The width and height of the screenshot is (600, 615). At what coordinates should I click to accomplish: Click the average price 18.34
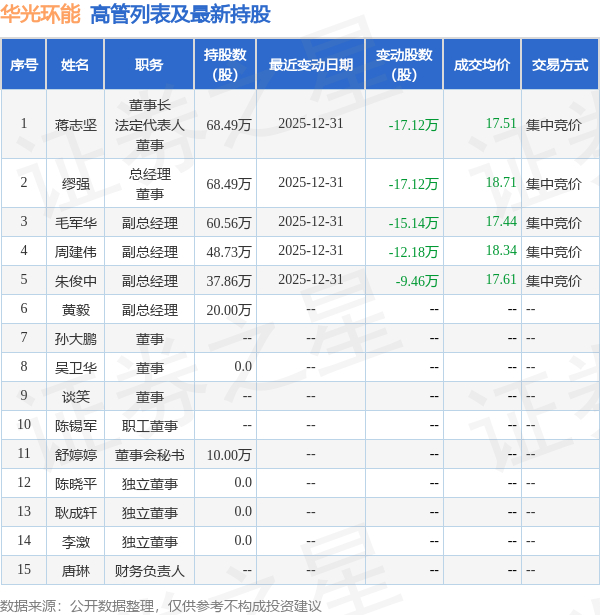point(501,251)
